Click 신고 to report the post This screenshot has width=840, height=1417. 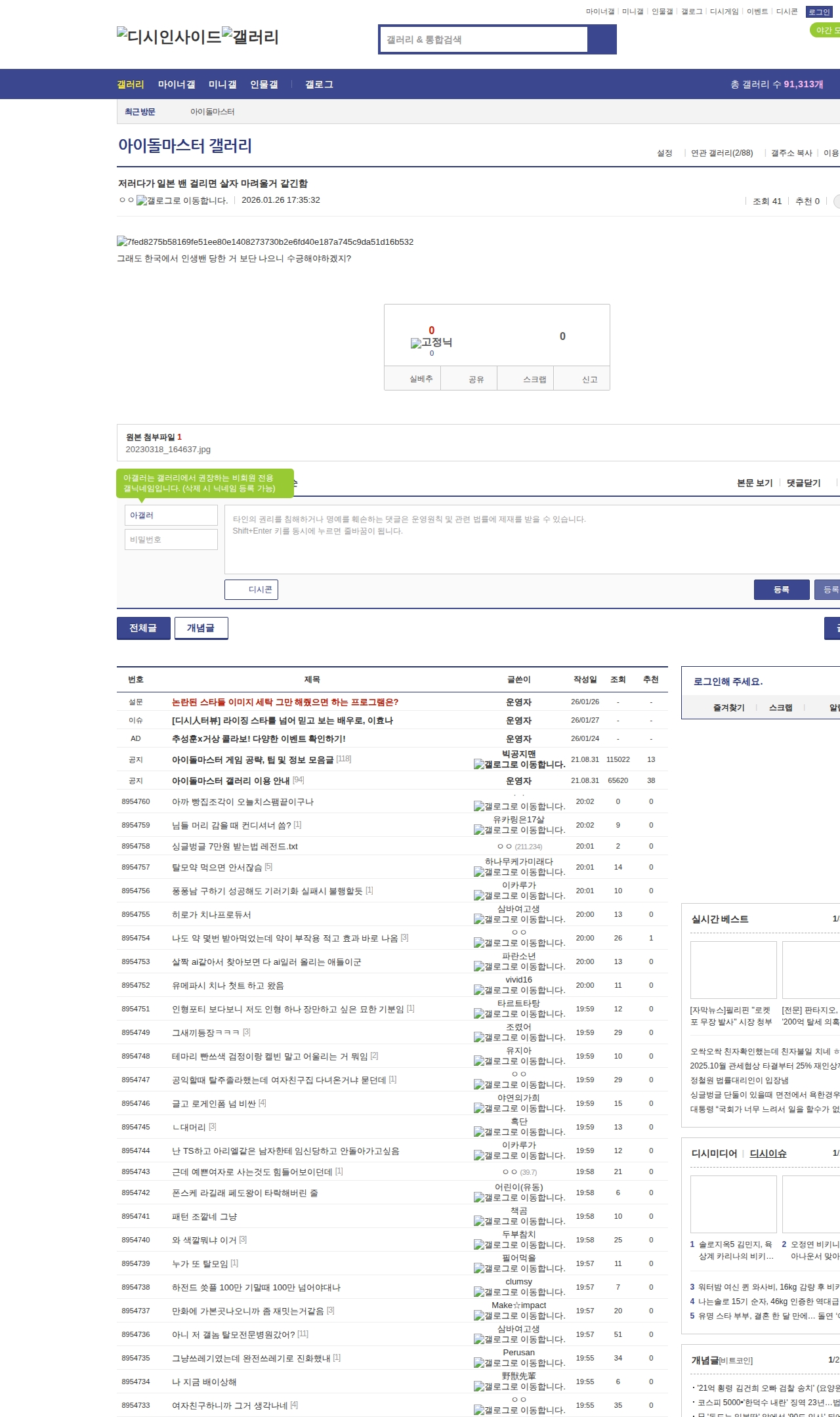(x=589, y=379)
